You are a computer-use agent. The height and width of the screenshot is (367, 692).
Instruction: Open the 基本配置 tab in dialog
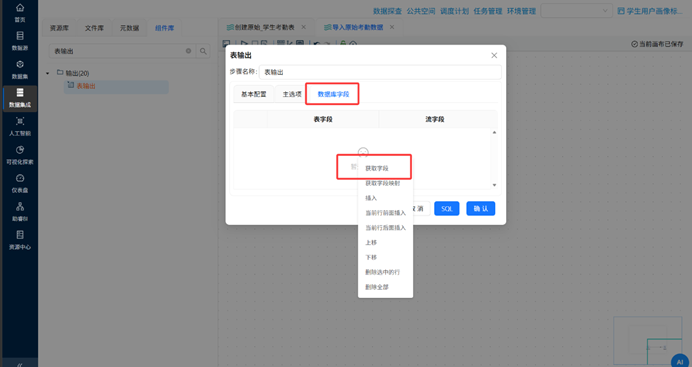coord(253,94)
